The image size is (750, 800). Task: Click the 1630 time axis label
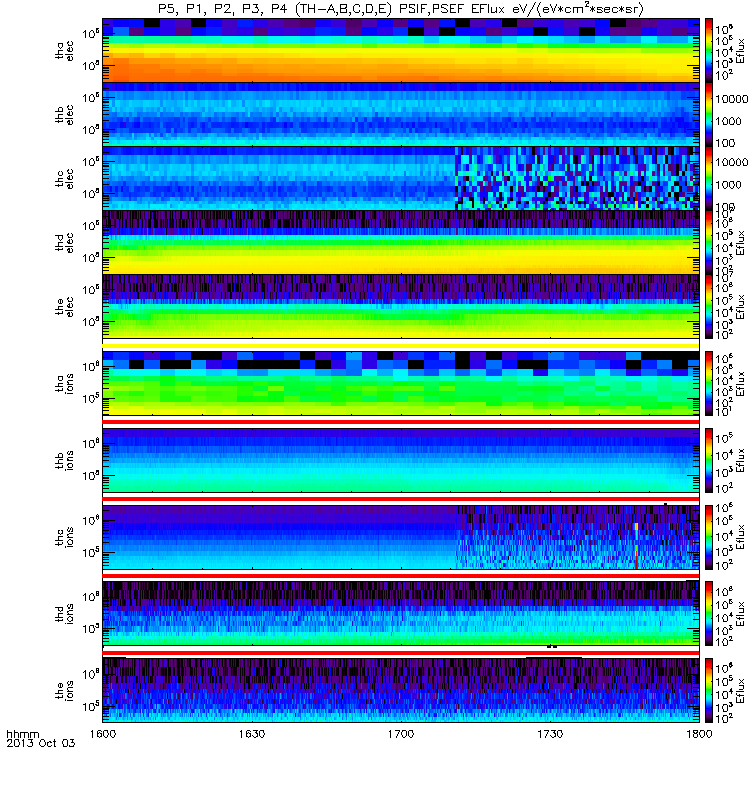tap(252, 734)
